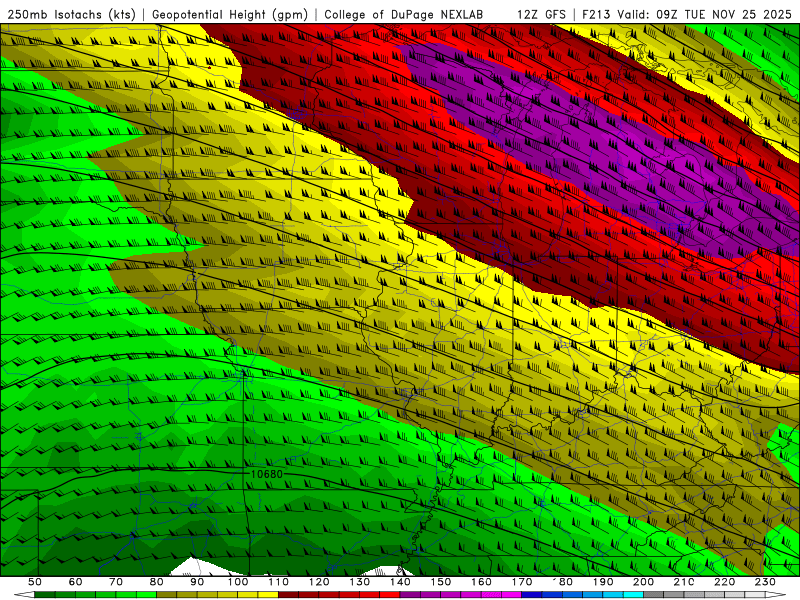800x600 pixels.
Task: Click the colorbar label '170'
Action: tap(522, 582)
